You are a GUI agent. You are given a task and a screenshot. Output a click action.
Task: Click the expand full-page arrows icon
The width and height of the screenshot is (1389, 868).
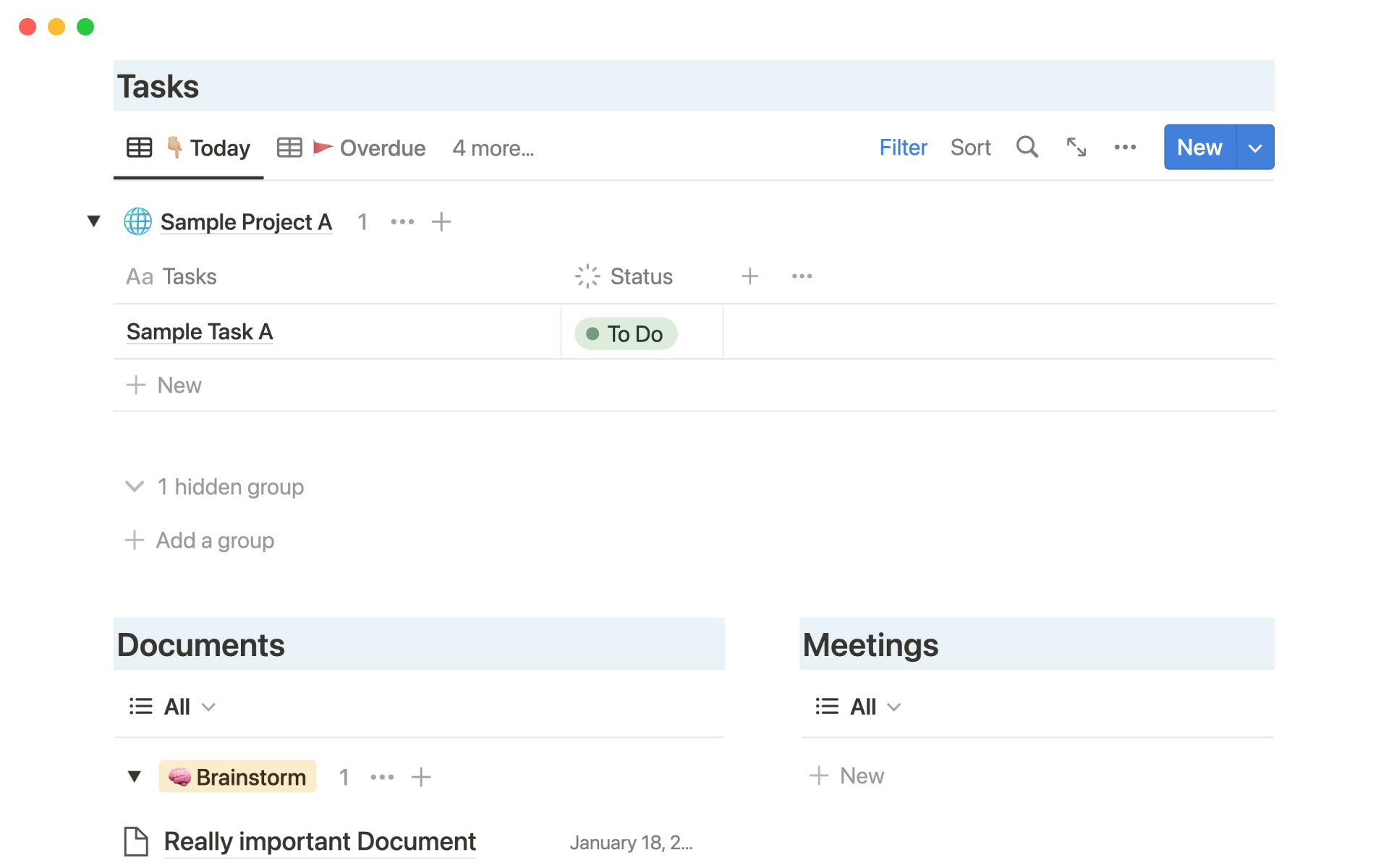point(1076,147)
